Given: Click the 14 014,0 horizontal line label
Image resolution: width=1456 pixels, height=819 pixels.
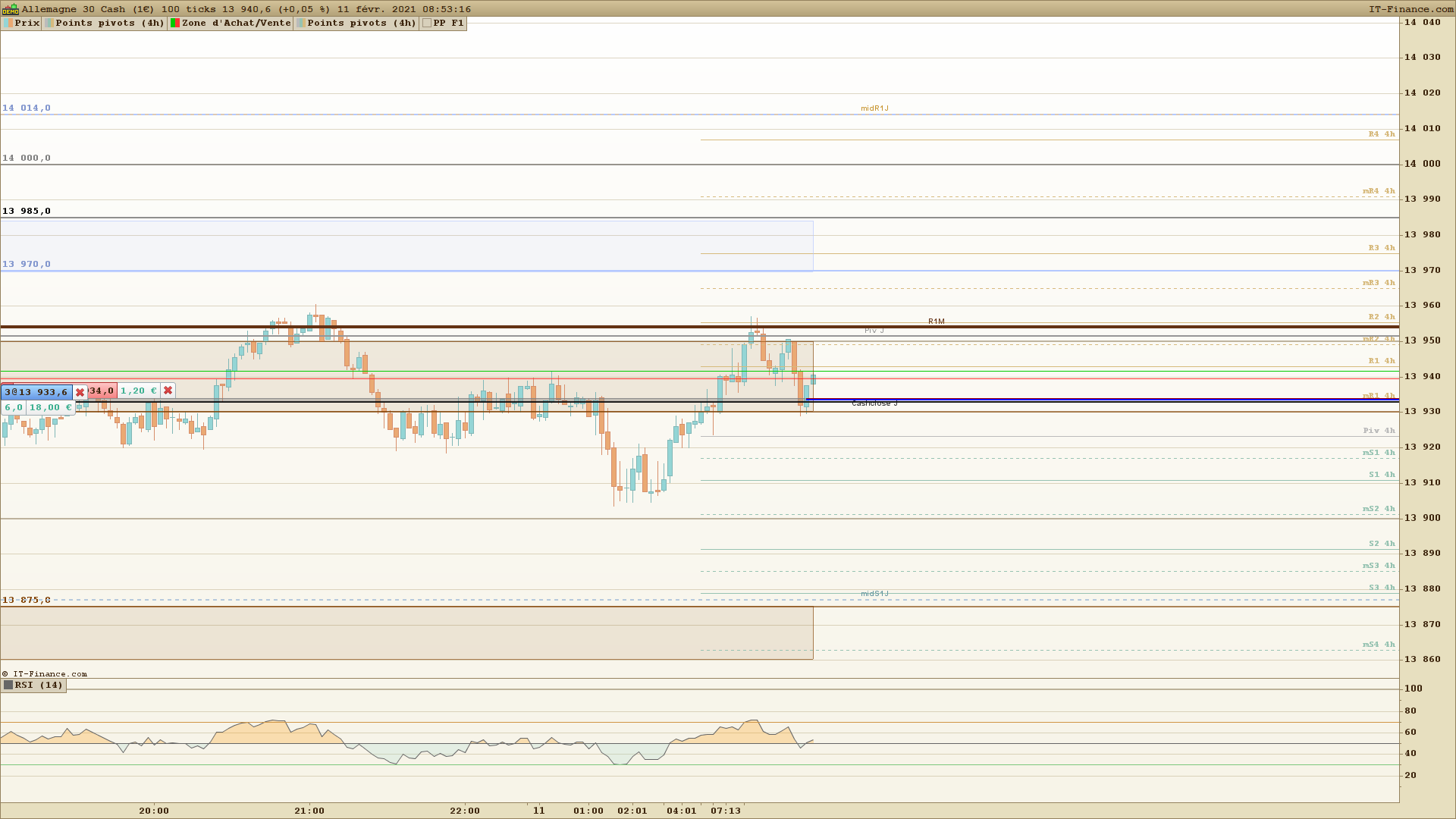Looking at the screenshot, I should 27,108.
